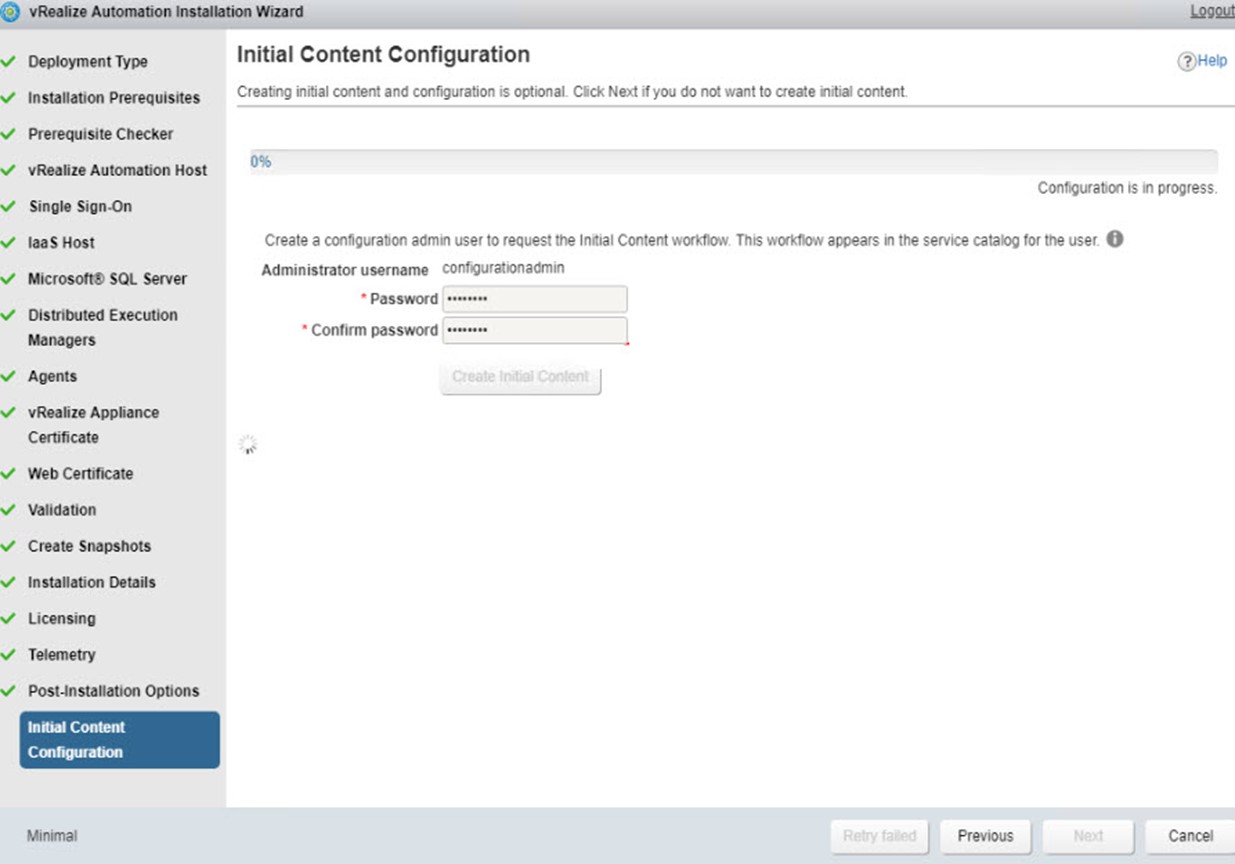The width and height of the screenshot is (1235, 864).
Task: Focus the Password input field
Action: 535,299
